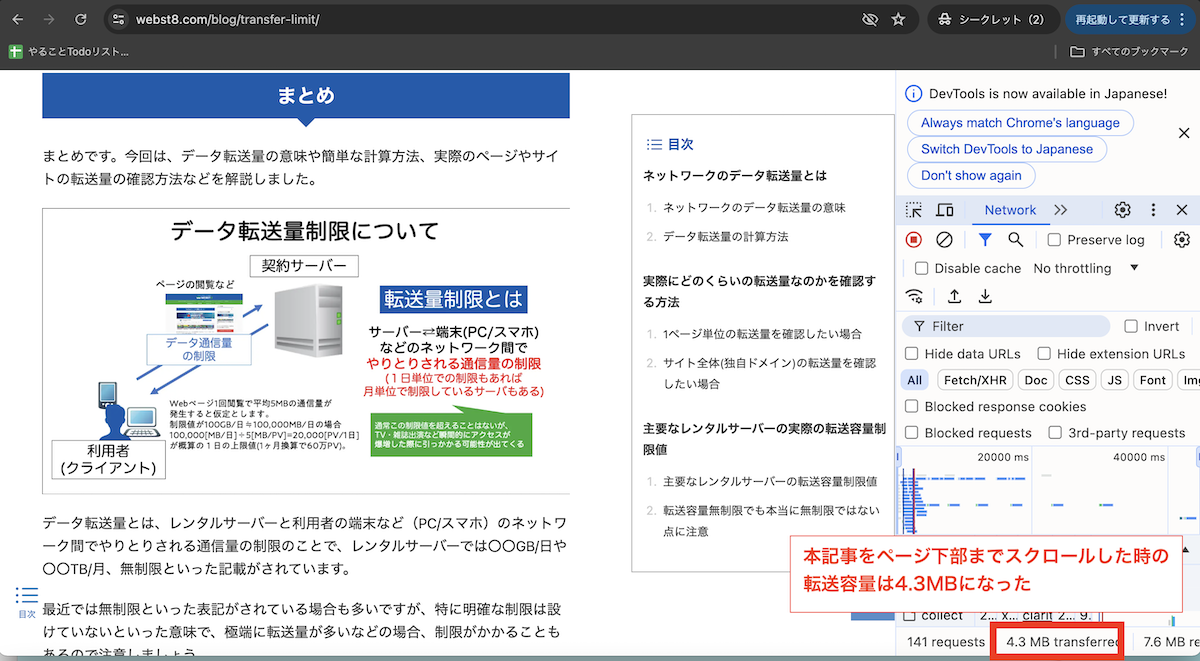
Task: Stop recording network log
Action: (x=911, y=239)
